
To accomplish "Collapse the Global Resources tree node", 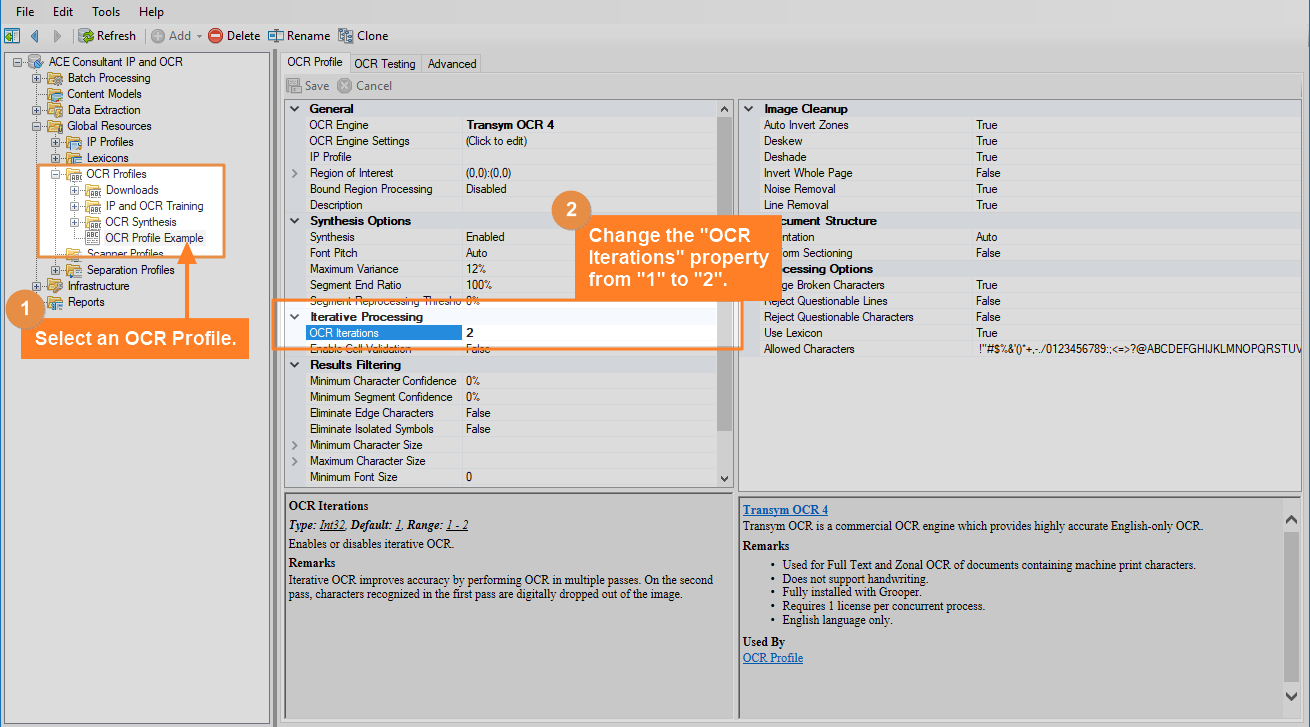I will (x=37, y=126).
